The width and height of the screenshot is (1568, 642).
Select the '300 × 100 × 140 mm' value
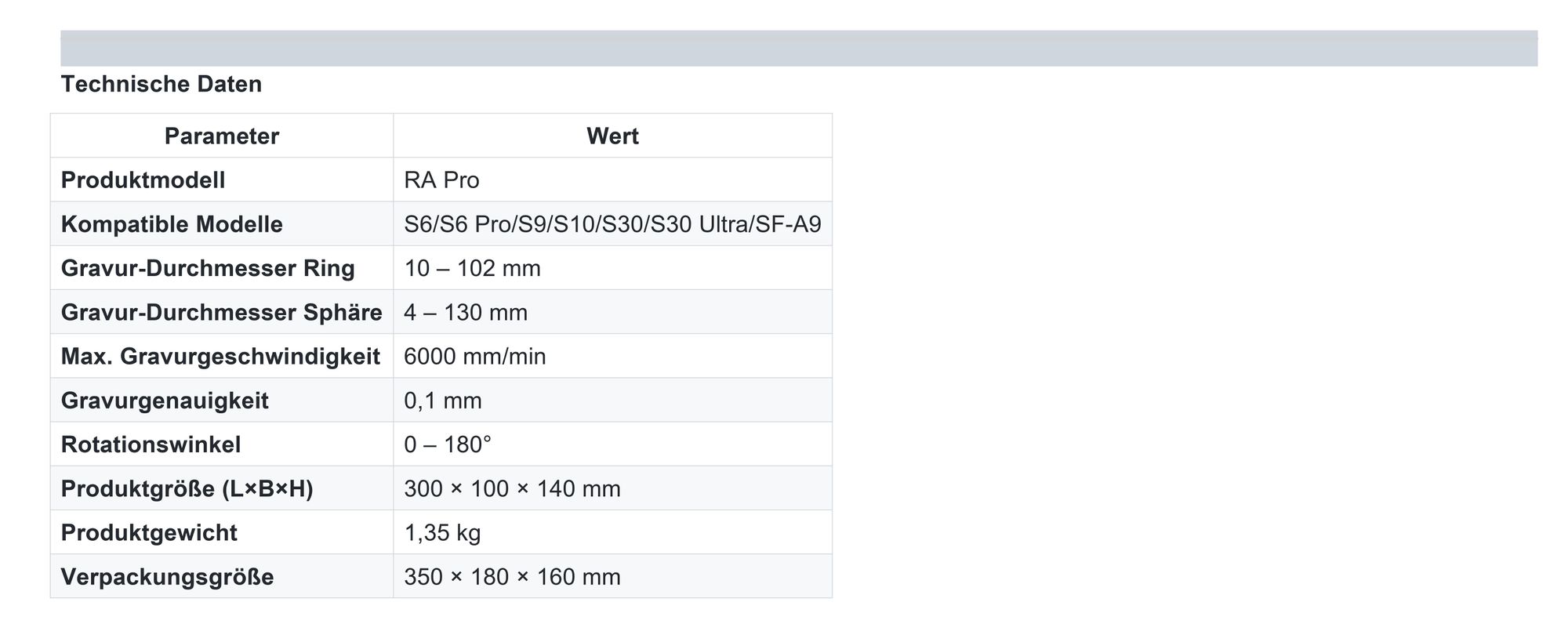[512, 488]
